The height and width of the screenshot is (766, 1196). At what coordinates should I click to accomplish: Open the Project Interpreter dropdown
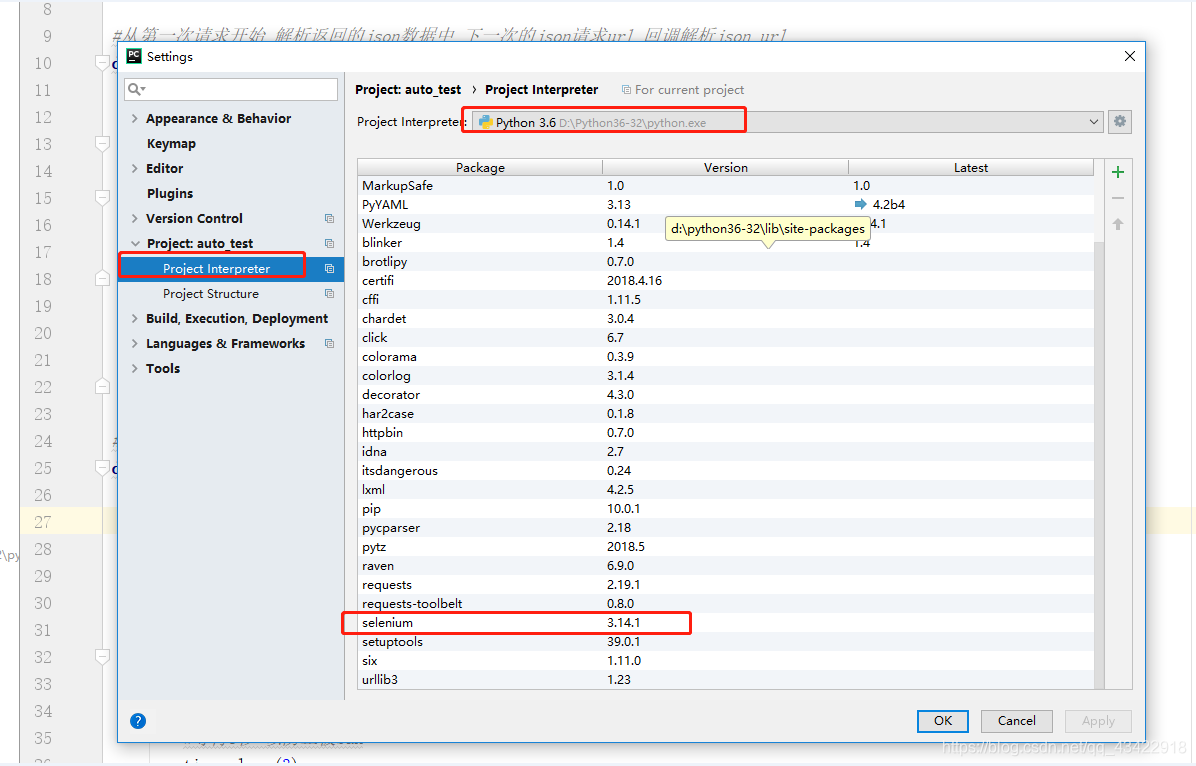click(x=1093, y=122)
